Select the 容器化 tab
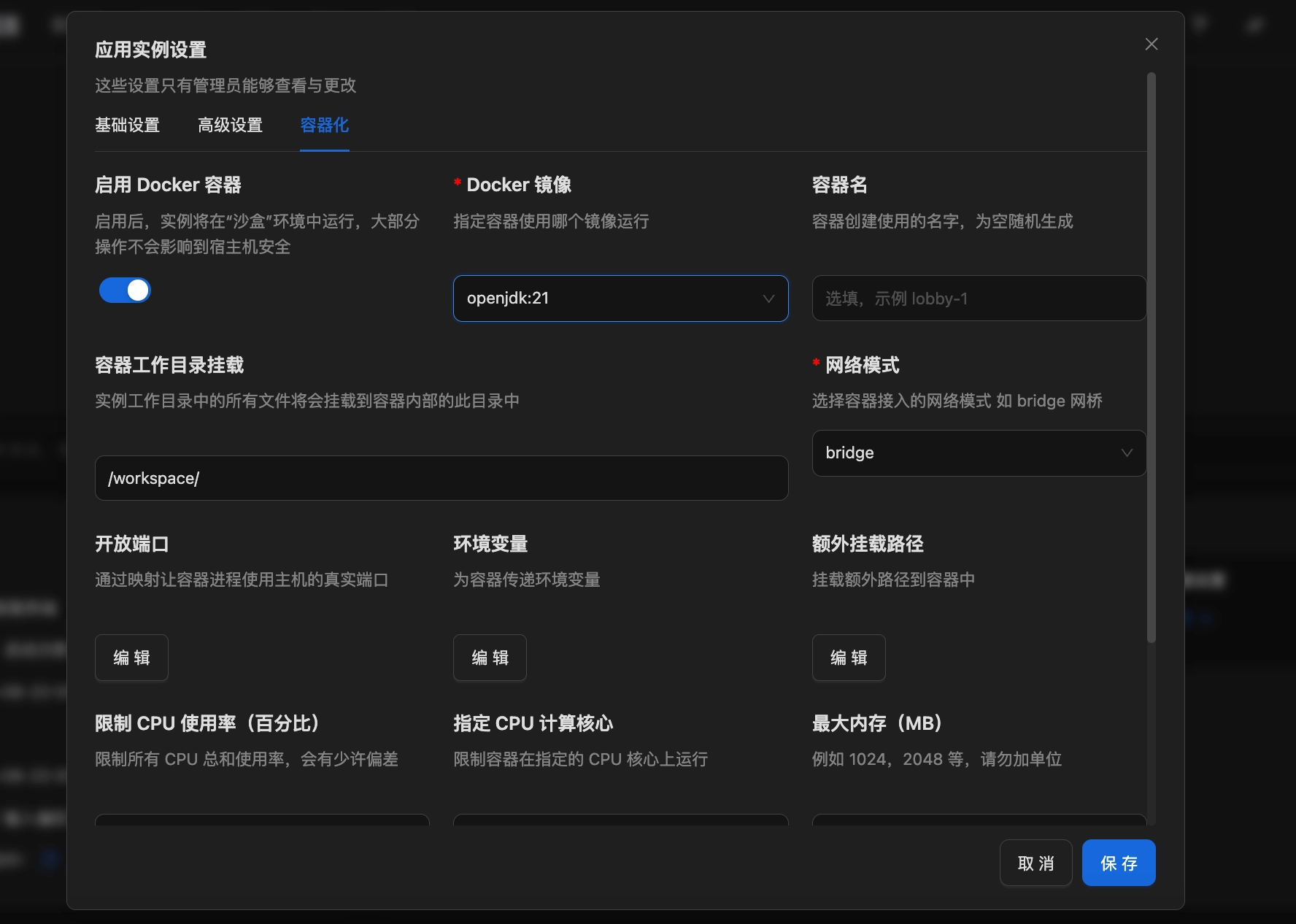 pos(324,125)
